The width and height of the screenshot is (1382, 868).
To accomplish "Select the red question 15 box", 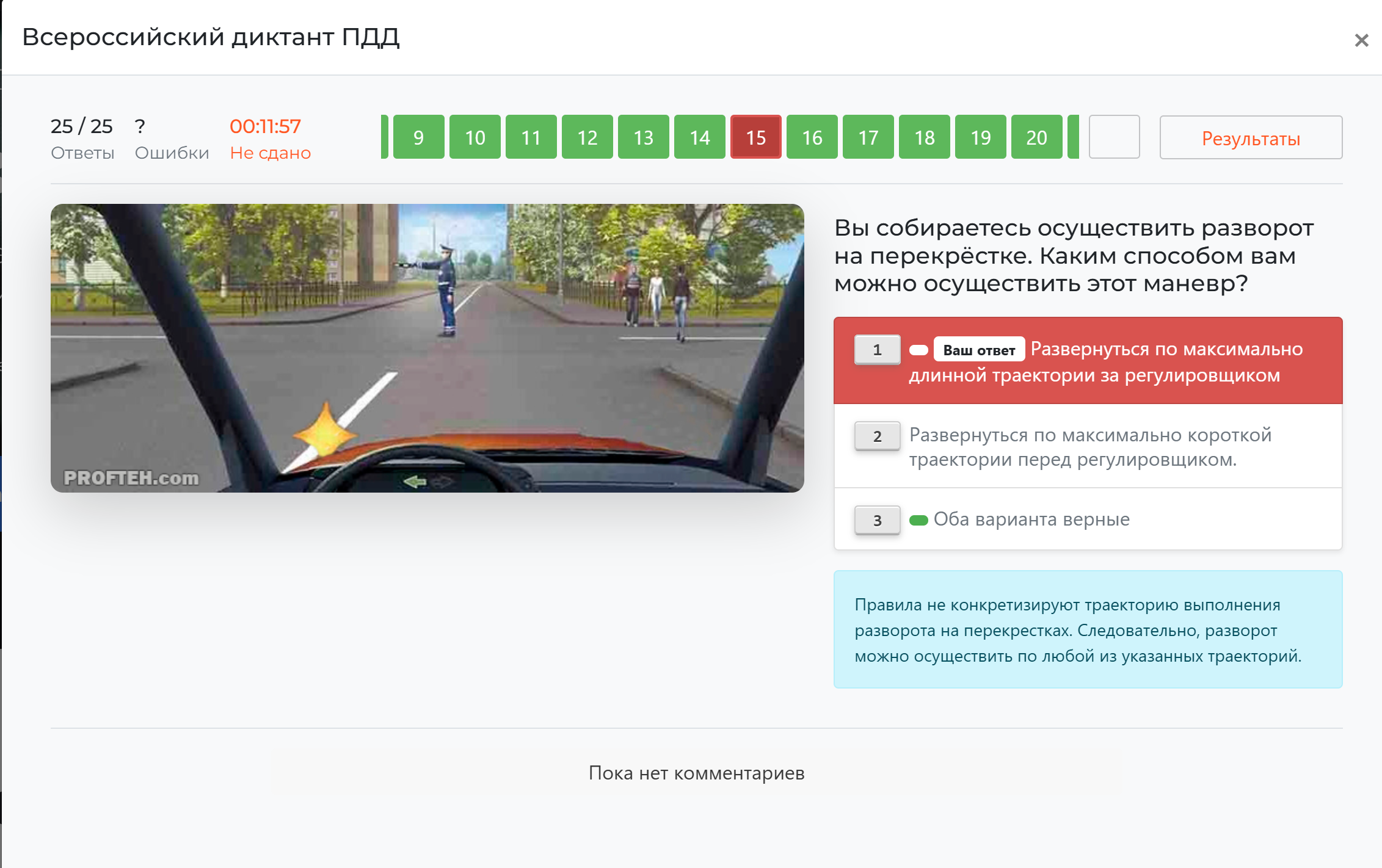I will [756, 137].
